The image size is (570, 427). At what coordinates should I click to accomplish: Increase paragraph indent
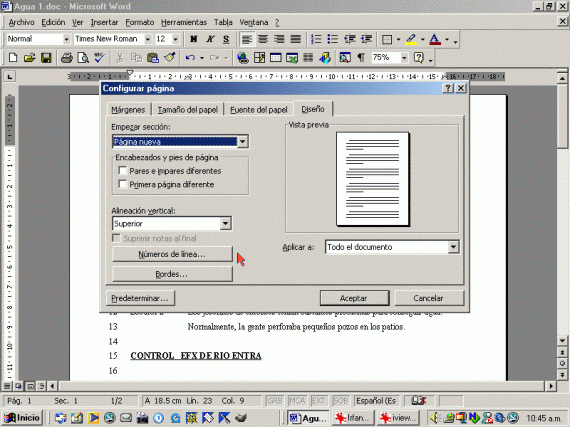pyautogui.click(x=366, y=39)
